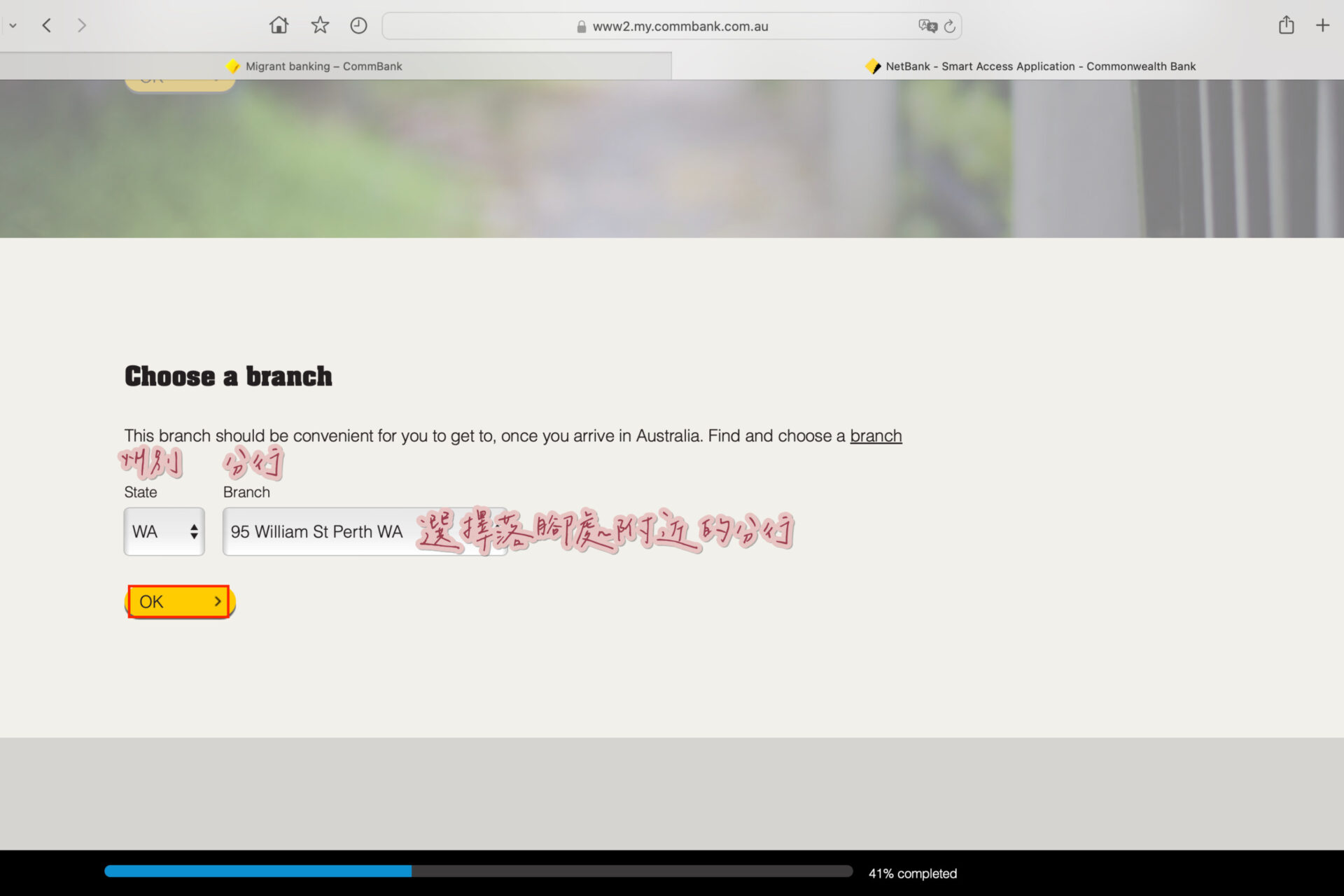1344x896 pixels.
Task: Open browsing history clock icon
Action: click(358, 26)
